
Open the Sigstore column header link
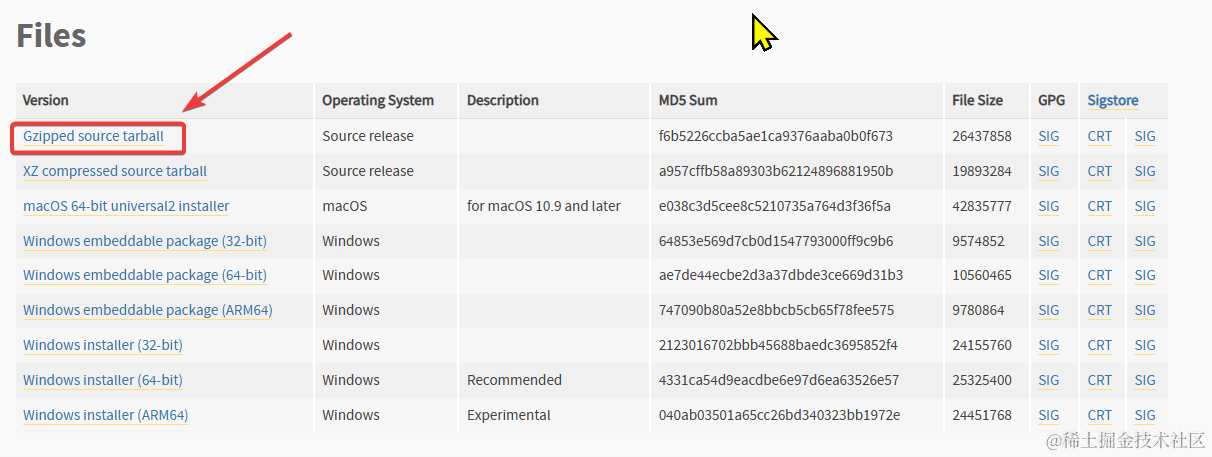point(1113,100)
